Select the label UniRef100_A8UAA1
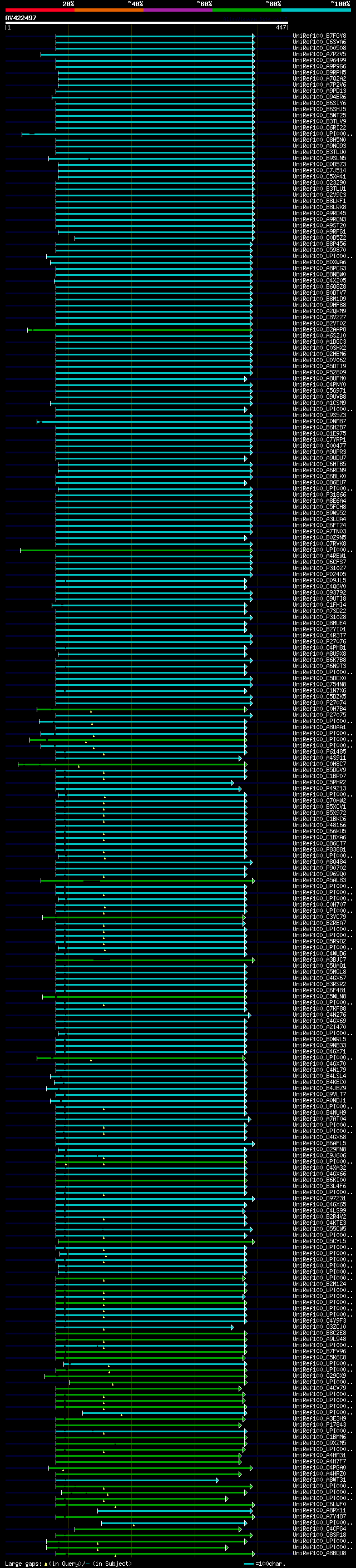Image resolution: width=356 pixels, height=1568 pixels. point(319,728)
